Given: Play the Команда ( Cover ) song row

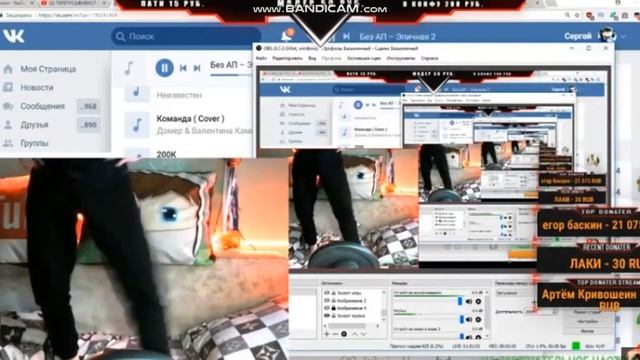Looking at the screenshot, I should (188, 124).
